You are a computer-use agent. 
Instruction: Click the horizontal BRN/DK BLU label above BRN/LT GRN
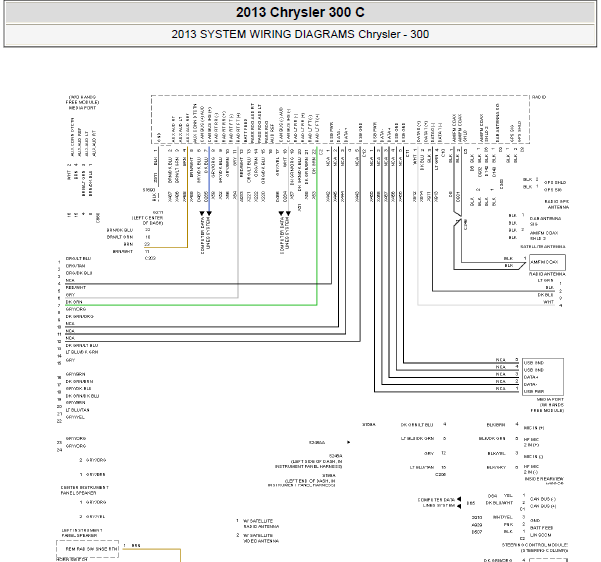[120, 230]
